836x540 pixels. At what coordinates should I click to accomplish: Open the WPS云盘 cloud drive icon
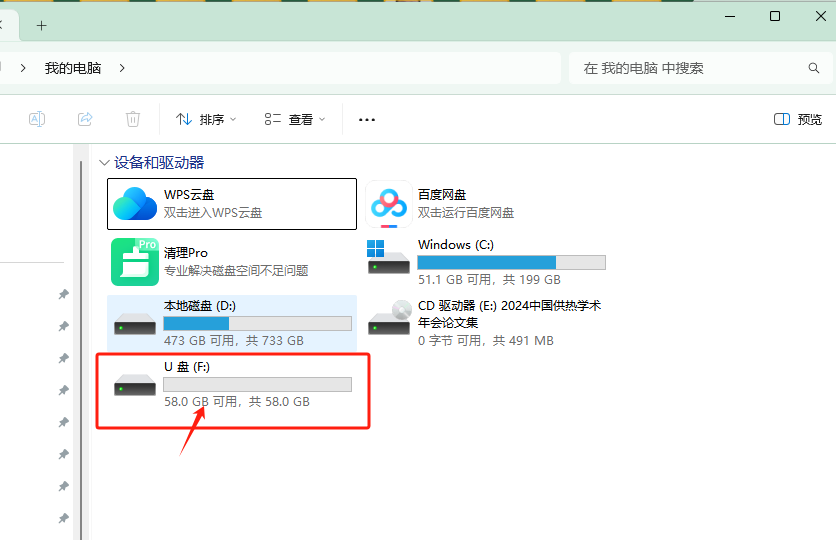coord(135,204)
